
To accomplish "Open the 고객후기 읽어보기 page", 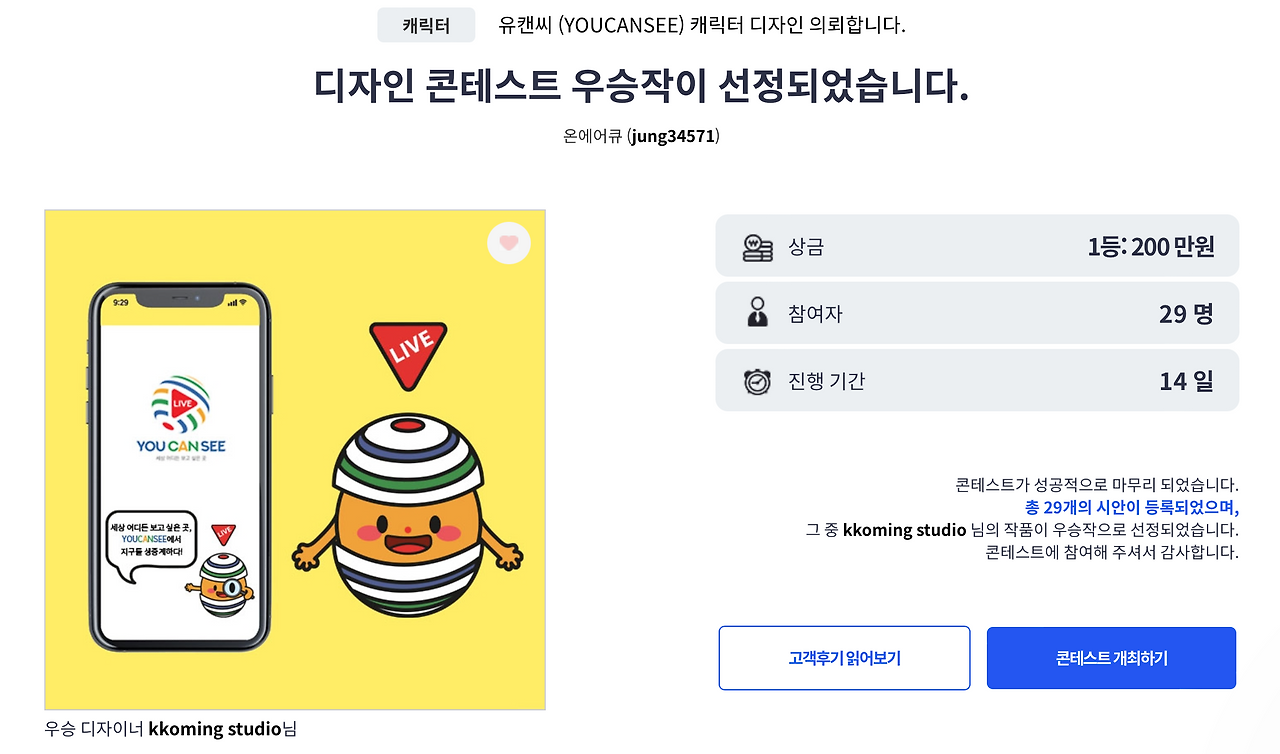I will tap(844, 657).
